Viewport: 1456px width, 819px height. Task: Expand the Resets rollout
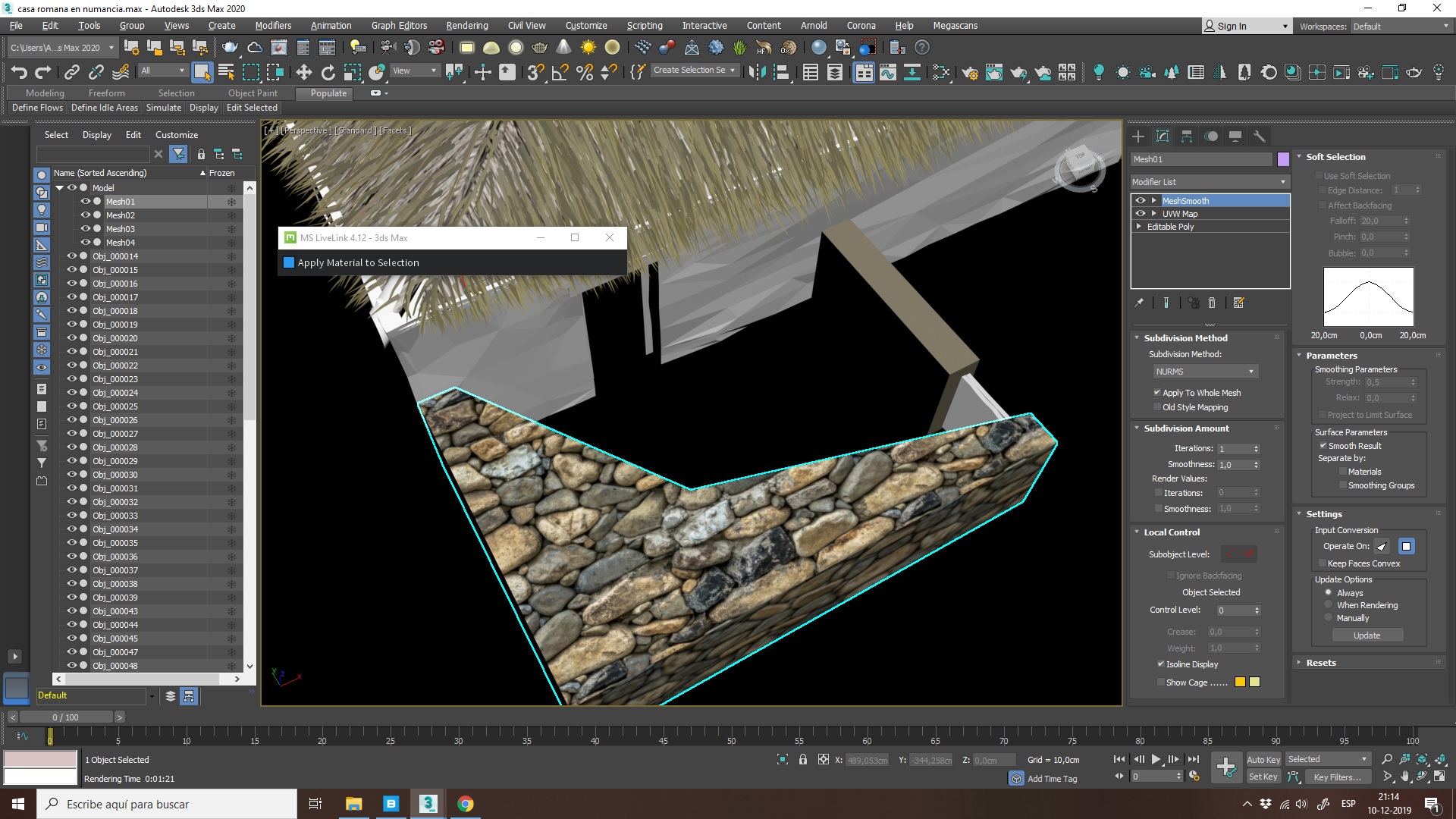tap(1320, 663)
